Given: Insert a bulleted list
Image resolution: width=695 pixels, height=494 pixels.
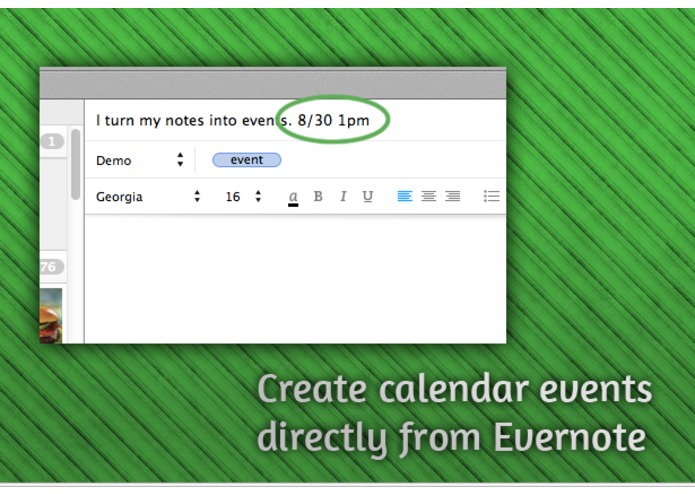Looking at the screenshot, I should tap(492, 196).
